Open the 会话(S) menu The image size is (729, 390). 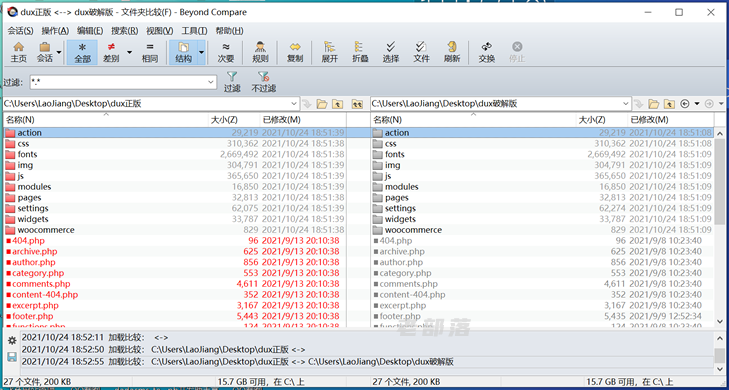click(20, 31)
